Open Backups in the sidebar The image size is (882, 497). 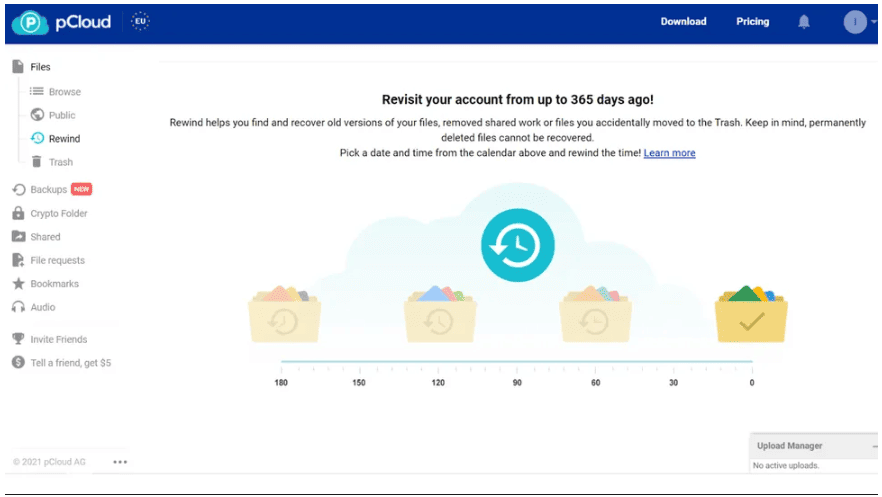(x=48, y=189)
